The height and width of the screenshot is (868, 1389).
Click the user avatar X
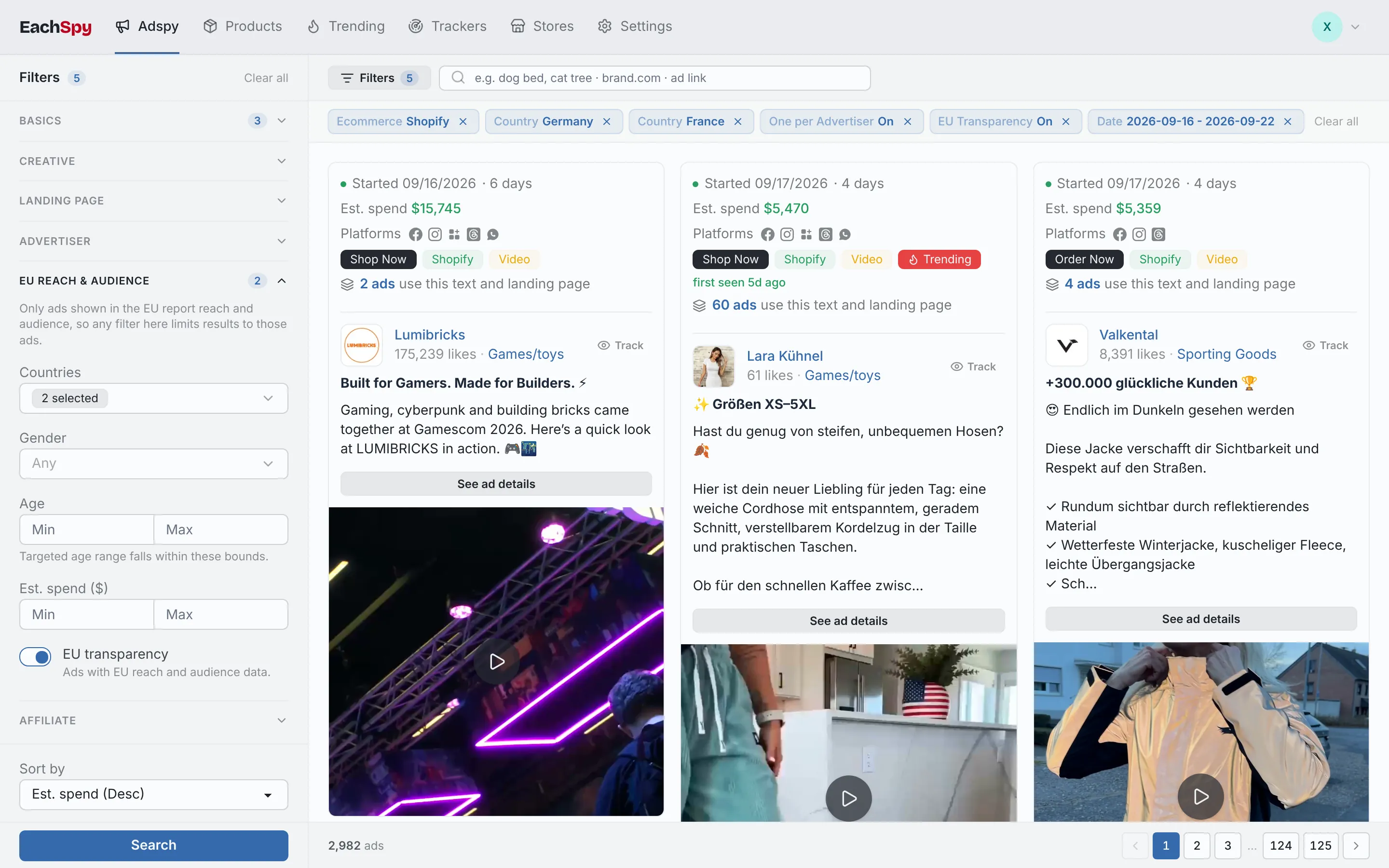(x=1326, y=27)
